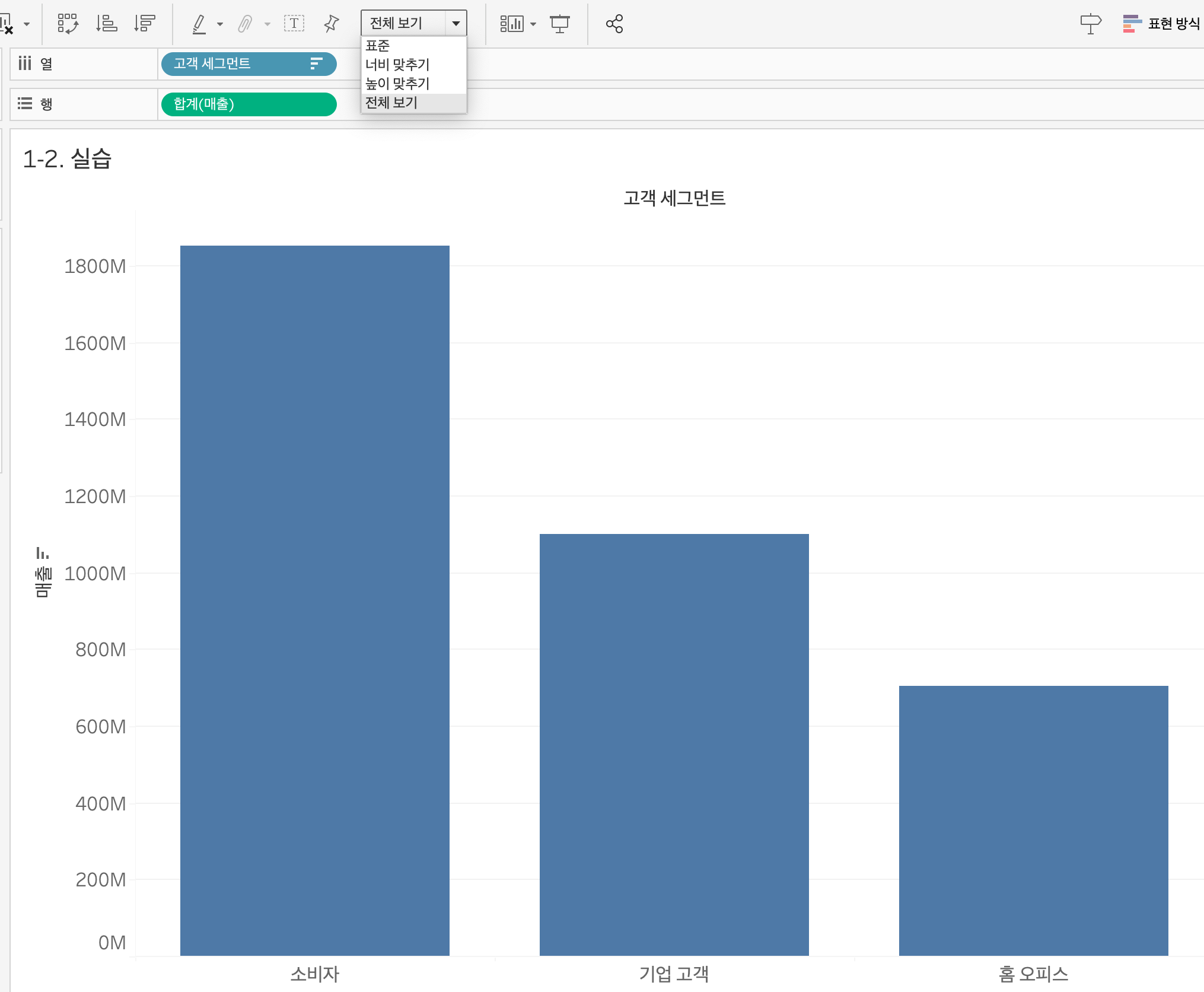
Task: Click the guide signpost icon
Action: tap(1090, 24)
